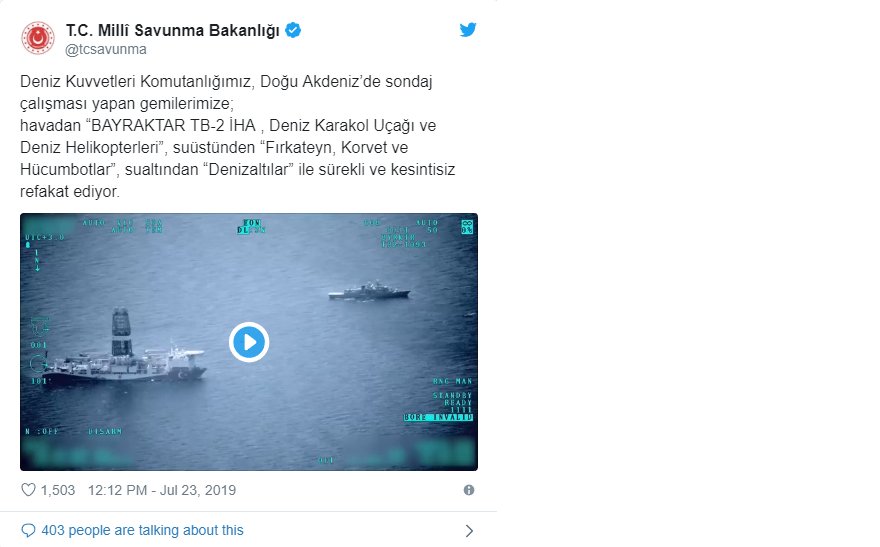Like the tweet with the heart icon
The height and width of the screenshot is (547, 880).
(x=28, y=491)
